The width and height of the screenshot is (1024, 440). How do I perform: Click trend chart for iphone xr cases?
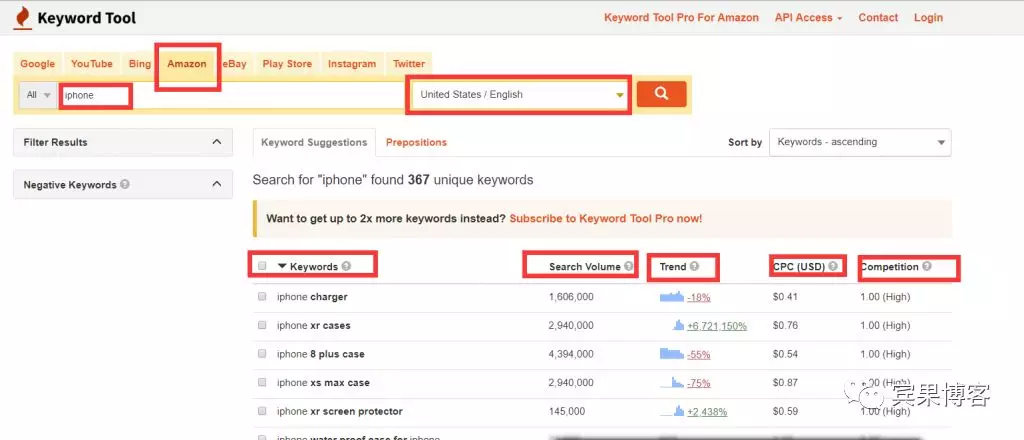tap(679, 325)
